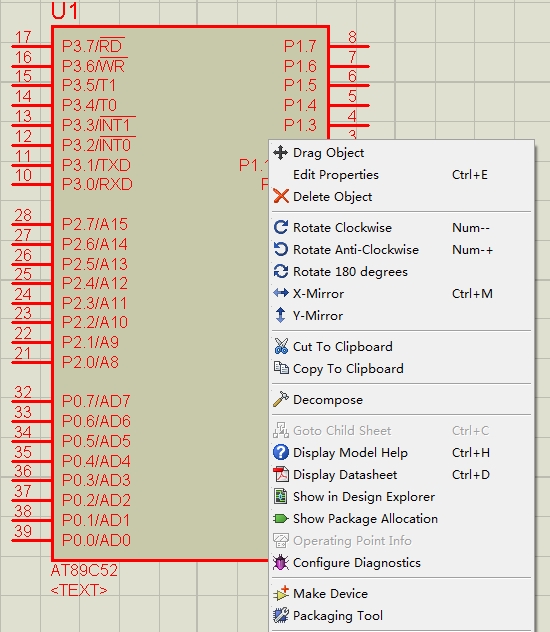
Task: Open Display Model Help menu entry text
Action: pos(350,453)
